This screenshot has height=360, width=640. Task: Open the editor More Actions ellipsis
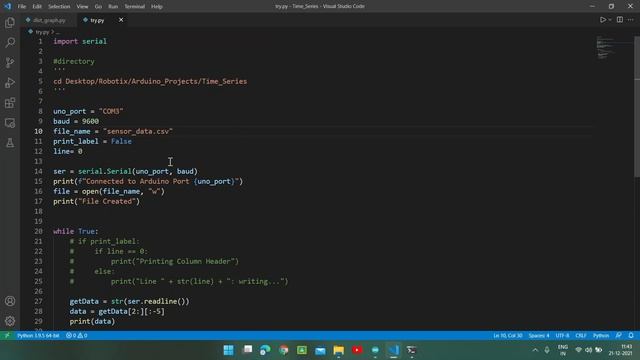631,20
